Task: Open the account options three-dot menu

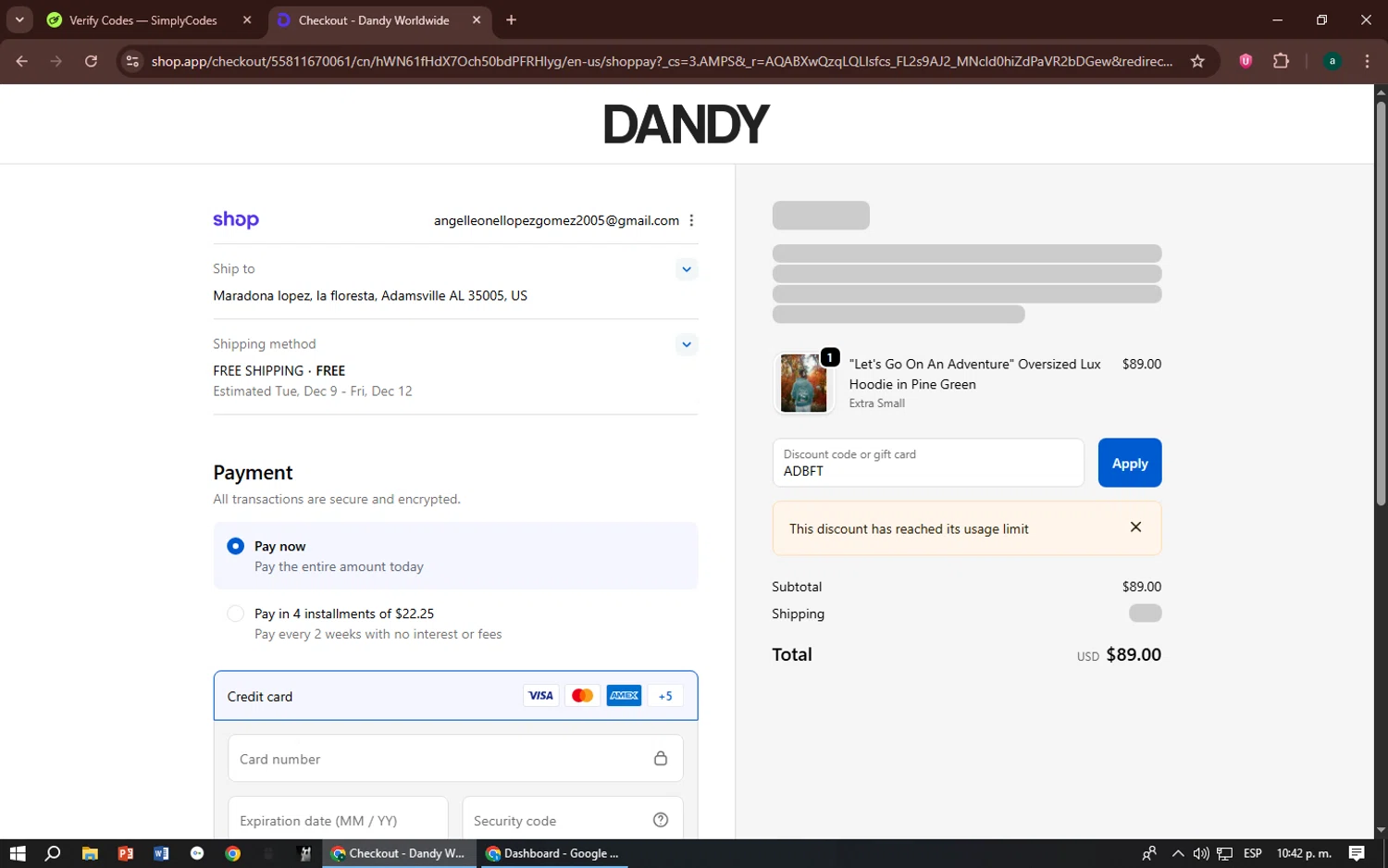Action: point(691,220)
